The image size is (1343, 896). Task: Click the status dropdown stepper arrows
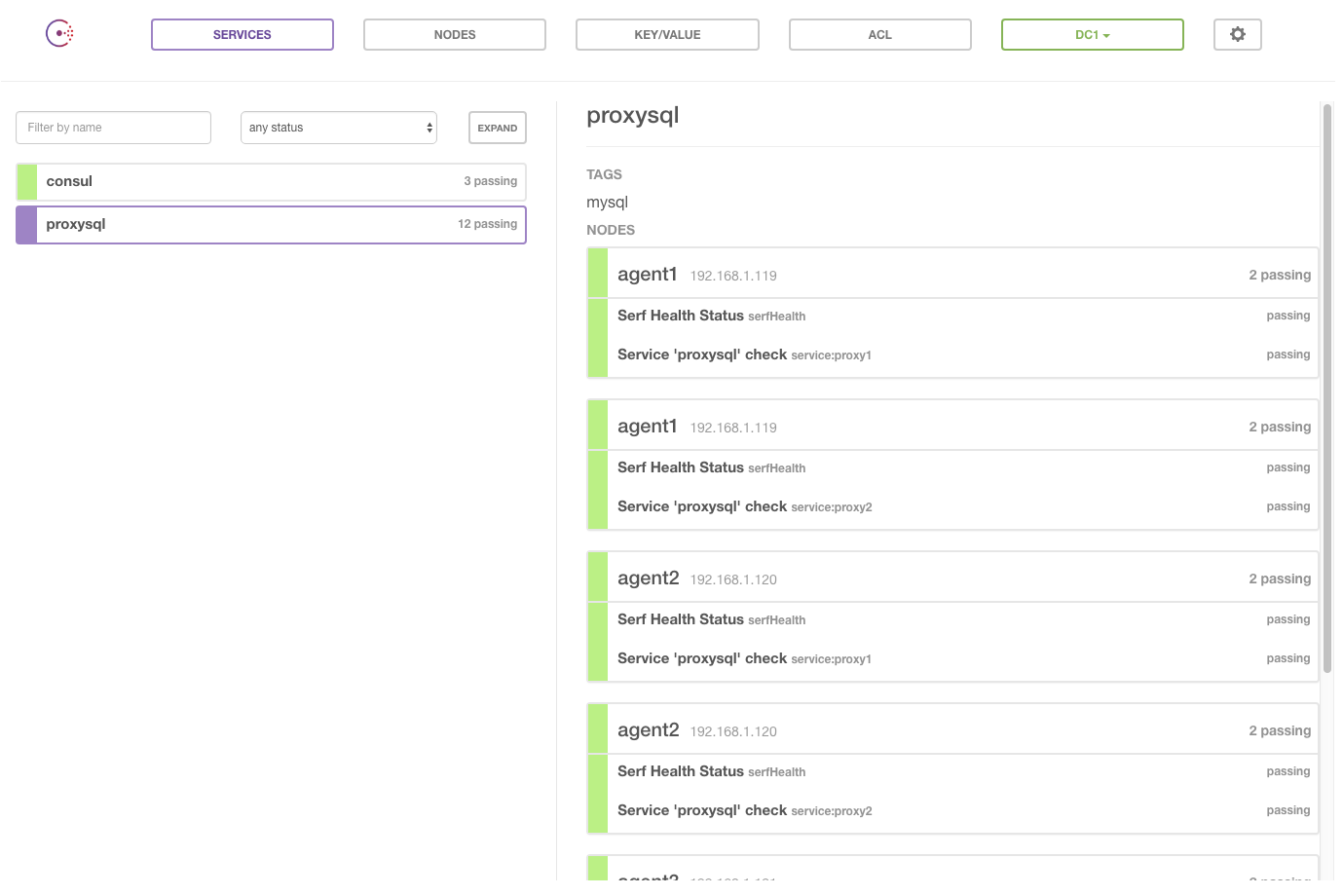tap(429, 128)
